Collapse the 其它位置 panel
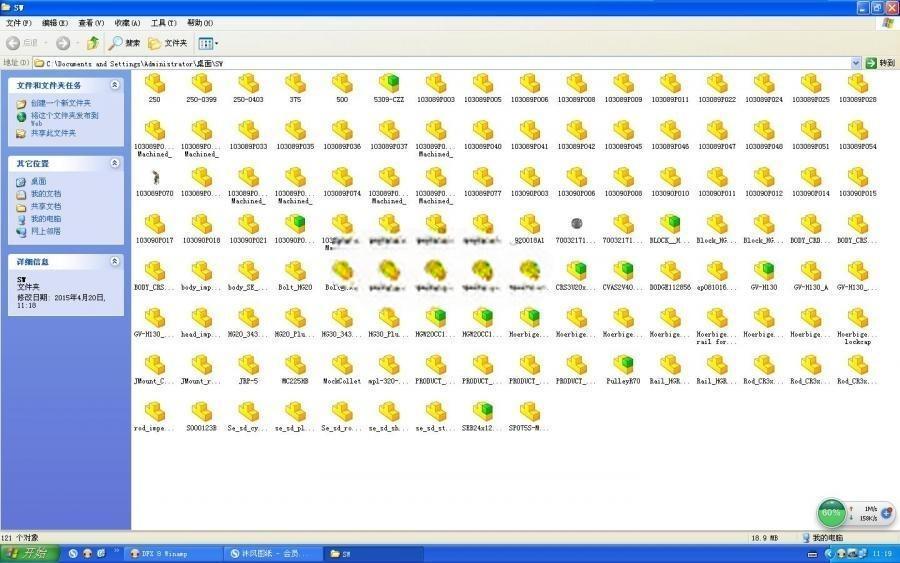This screenshot has height=563, width=900. click(x=115, y=164)
